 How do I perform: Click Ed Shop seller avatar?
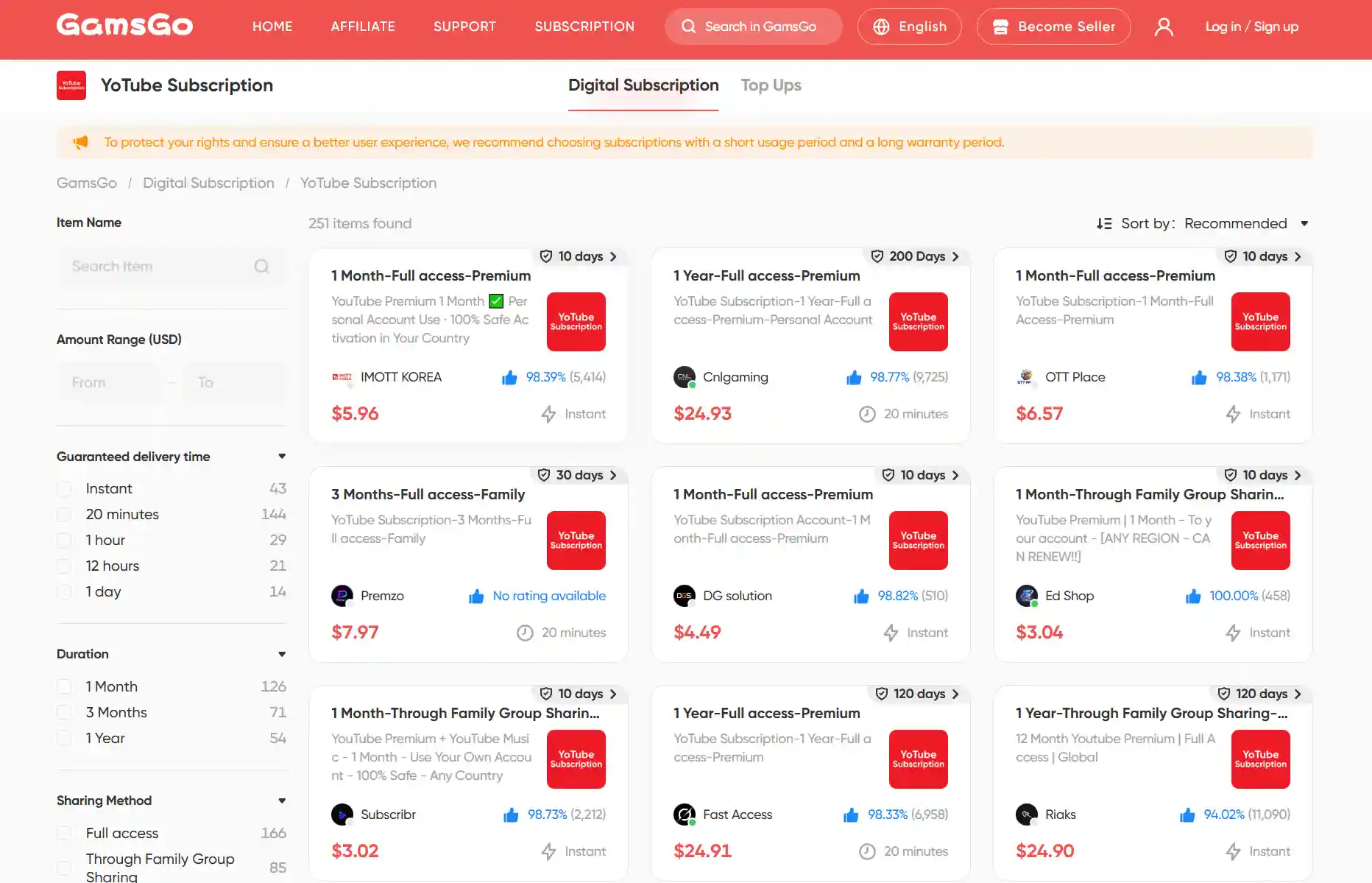click(x=1027, y=596)
